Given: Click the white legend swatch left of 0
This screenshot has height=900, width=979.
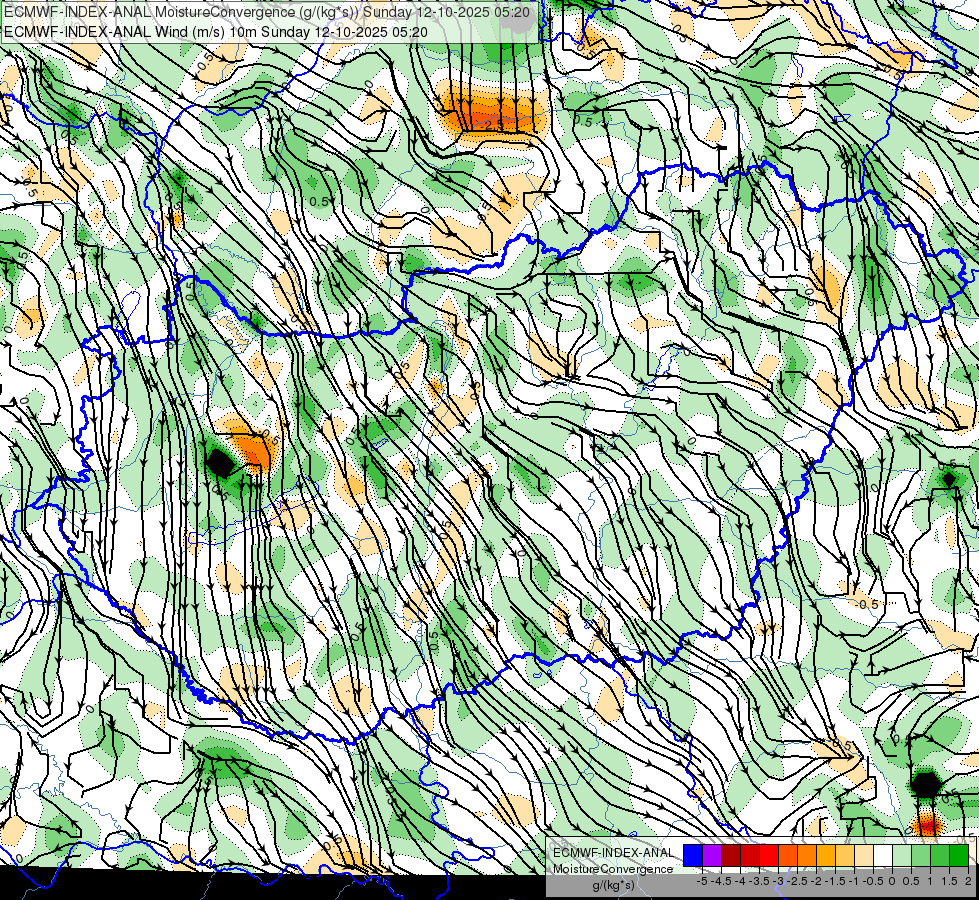Looking at the screenshot, I should (883, 855).
